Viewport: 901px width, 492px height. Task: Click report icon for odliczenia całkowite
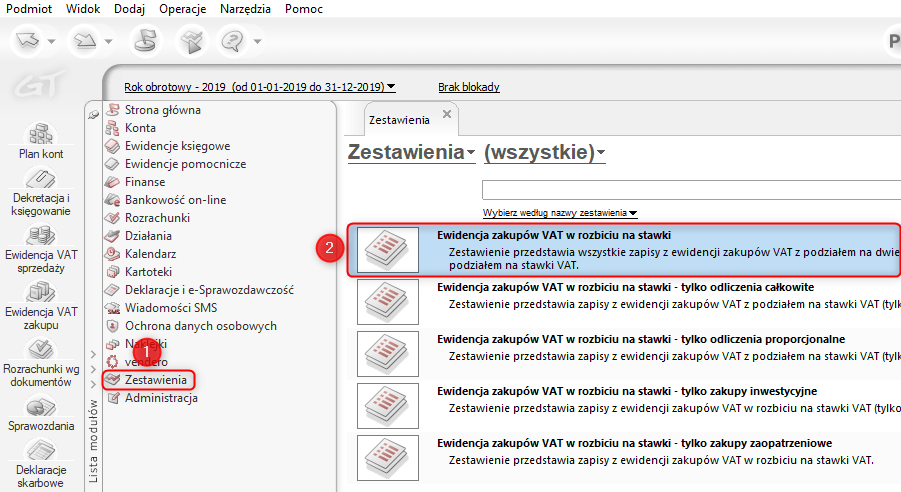pyautogui.click(x=388, y=302)
